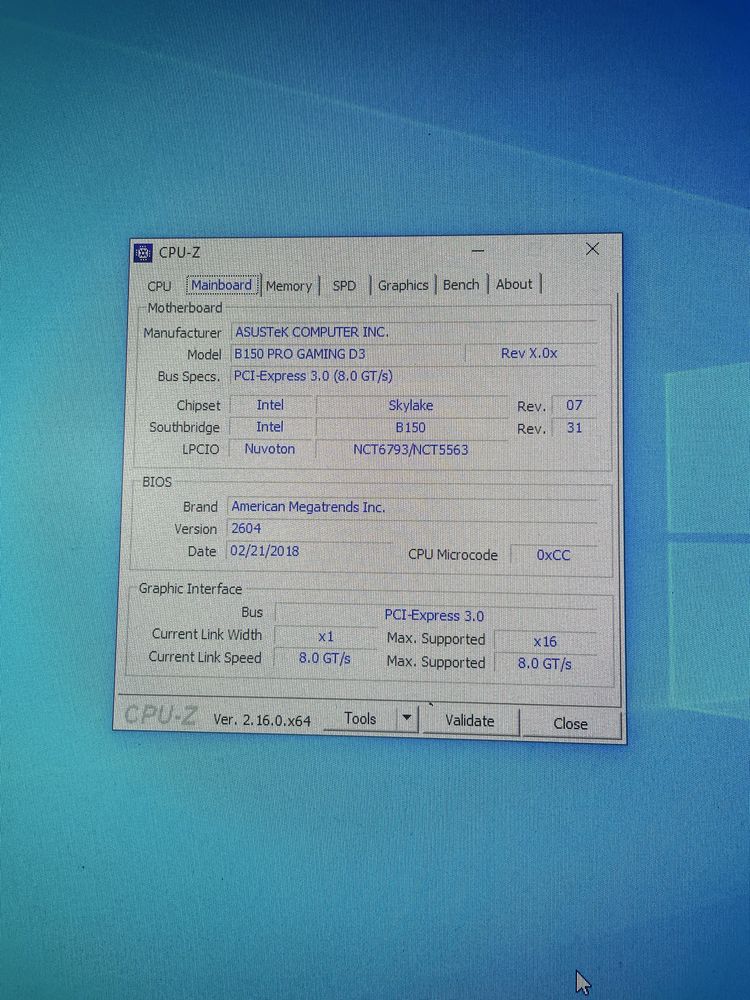Click the Skylake chipset value

411,406
